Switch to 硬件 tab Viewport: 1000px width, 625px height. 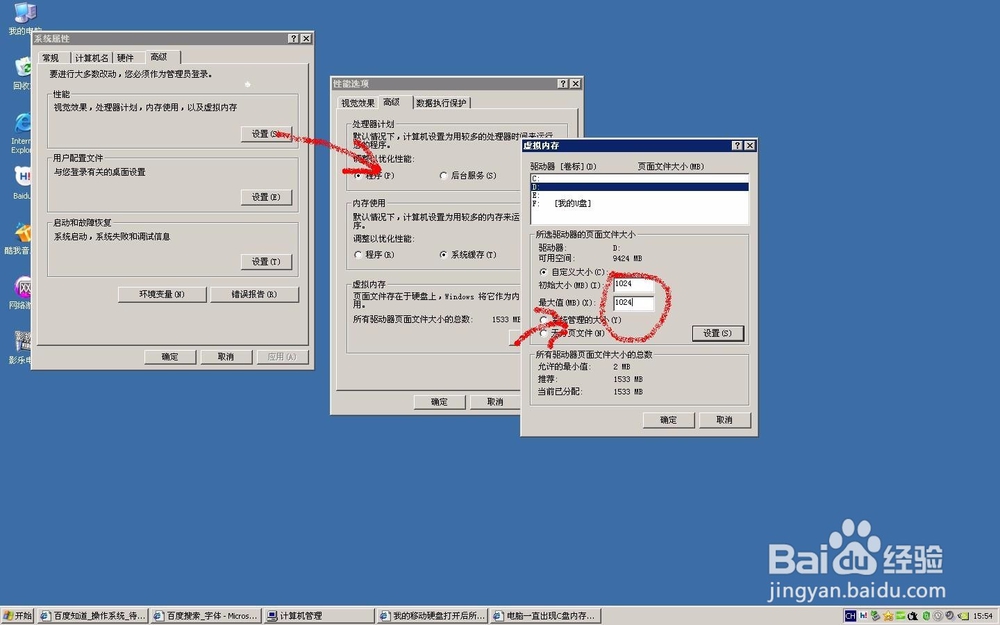tap(126, 58)
